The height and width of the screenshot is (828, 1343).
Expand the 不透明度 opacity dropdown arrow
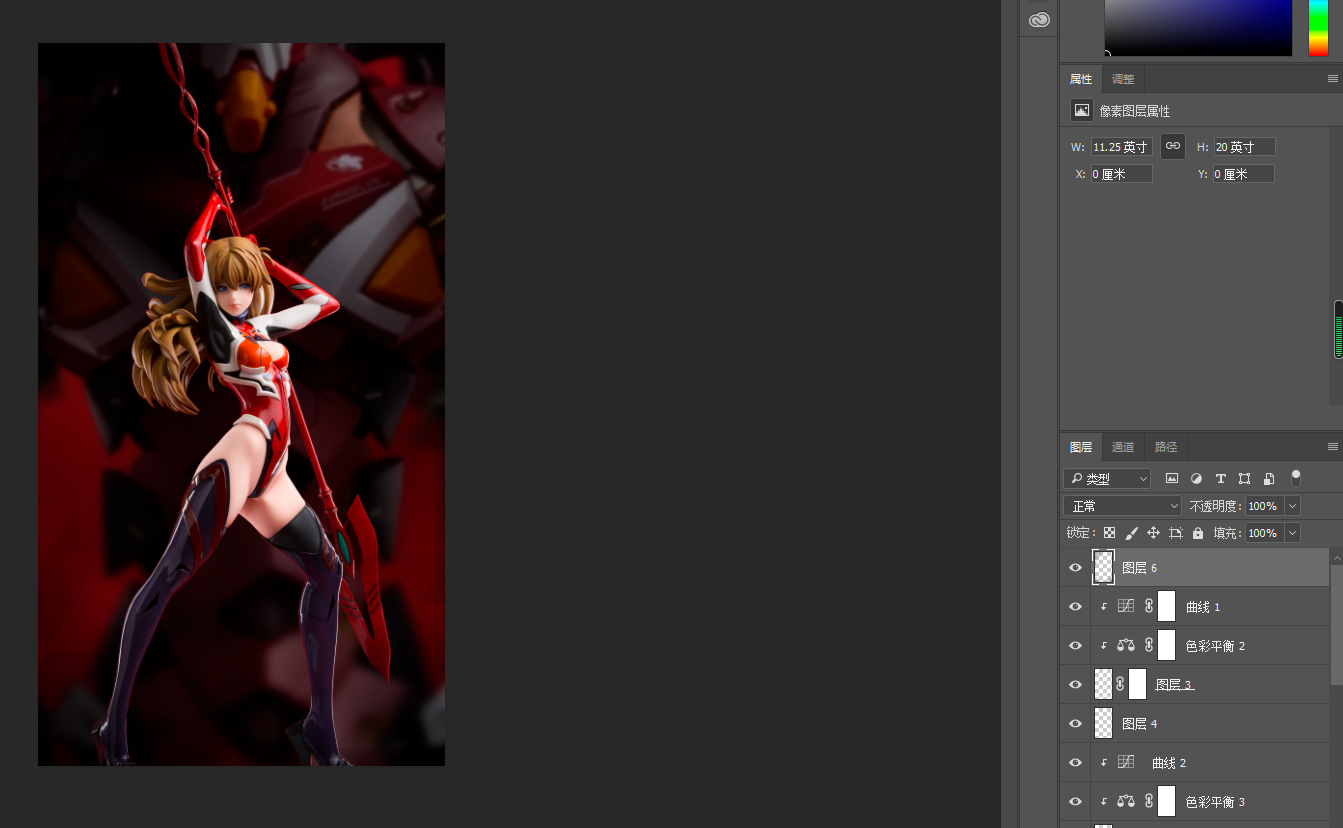1292,506
